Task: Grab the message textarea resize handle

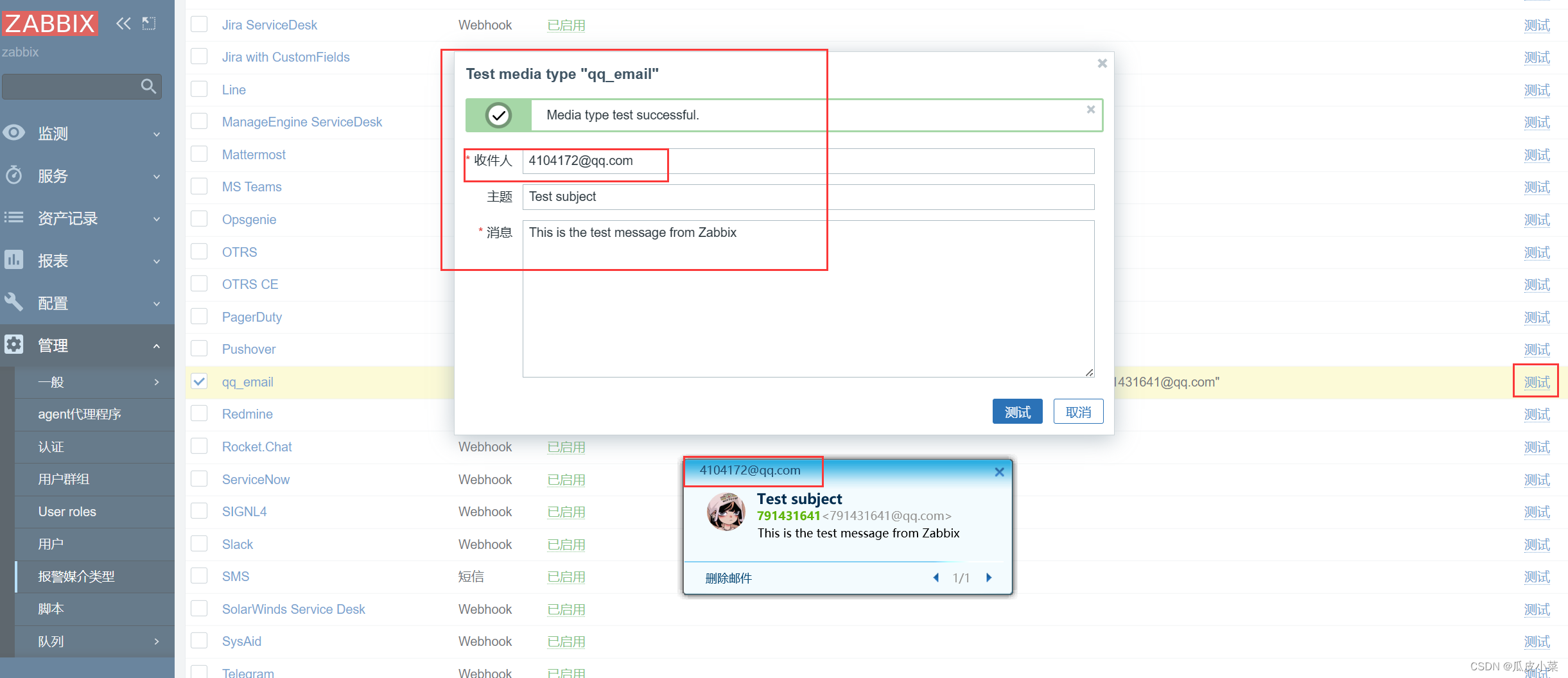Action: click(x=1090, y=372)
